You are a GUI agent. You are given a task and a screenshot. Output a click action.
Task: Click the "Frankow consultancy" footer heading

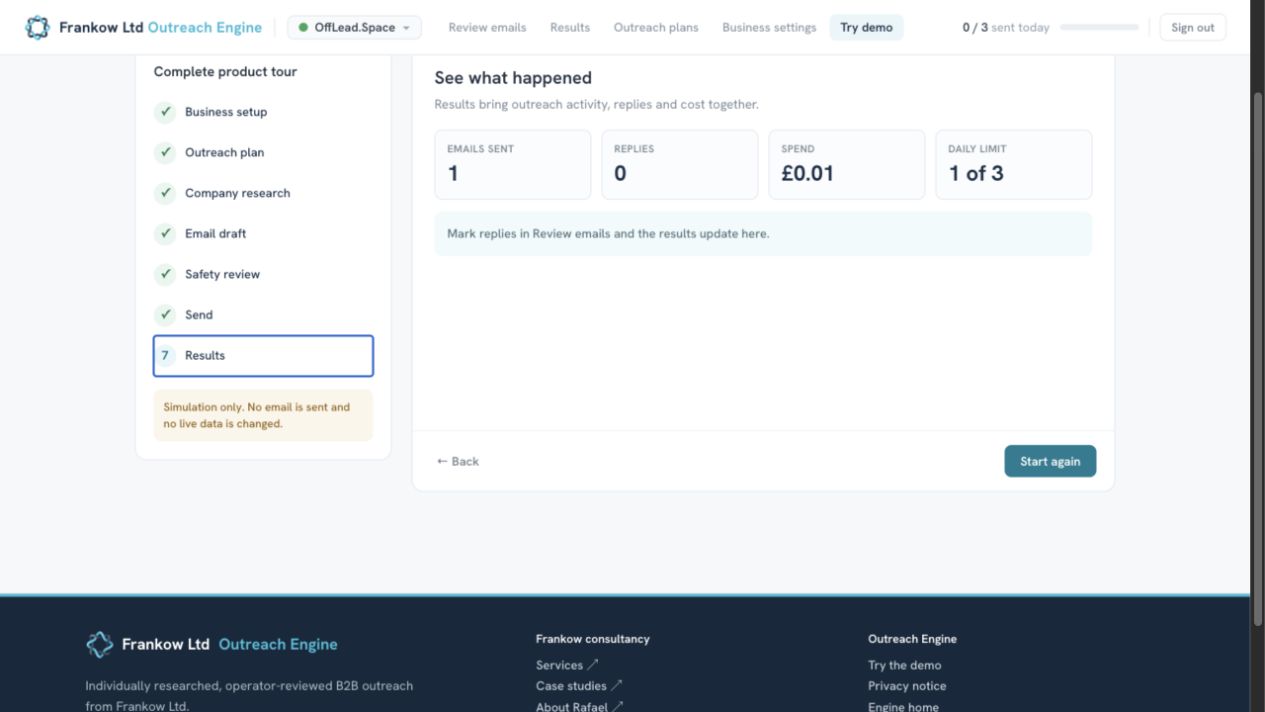592,639
